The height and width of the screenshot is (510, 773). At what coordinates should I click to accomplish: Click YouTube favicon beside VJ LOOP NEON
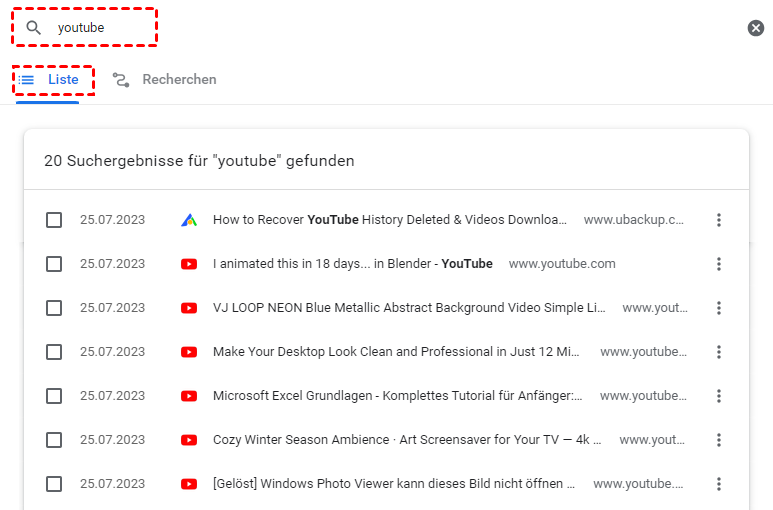(189, 308)
